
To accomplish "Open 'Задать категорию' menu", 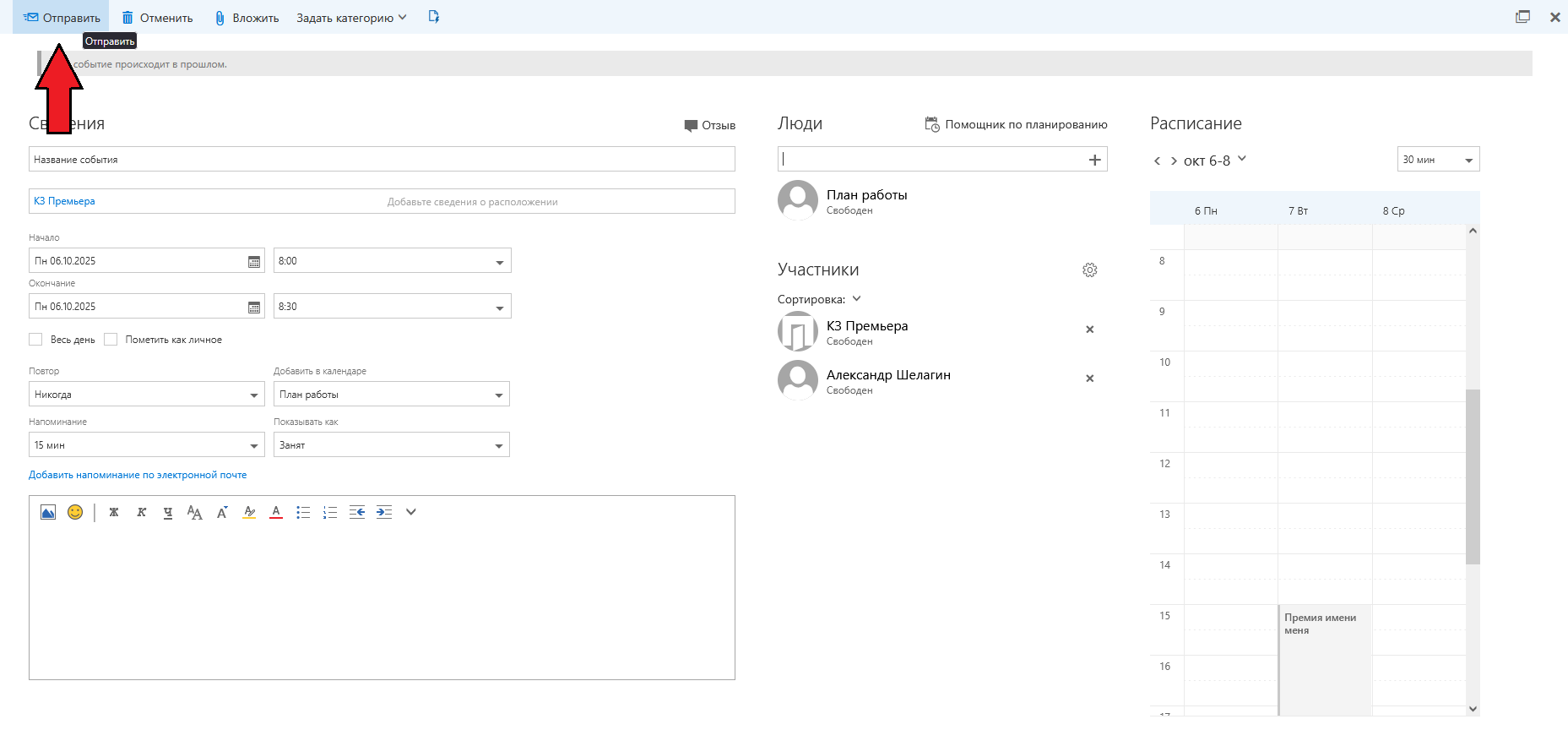I will click(350, 18).
